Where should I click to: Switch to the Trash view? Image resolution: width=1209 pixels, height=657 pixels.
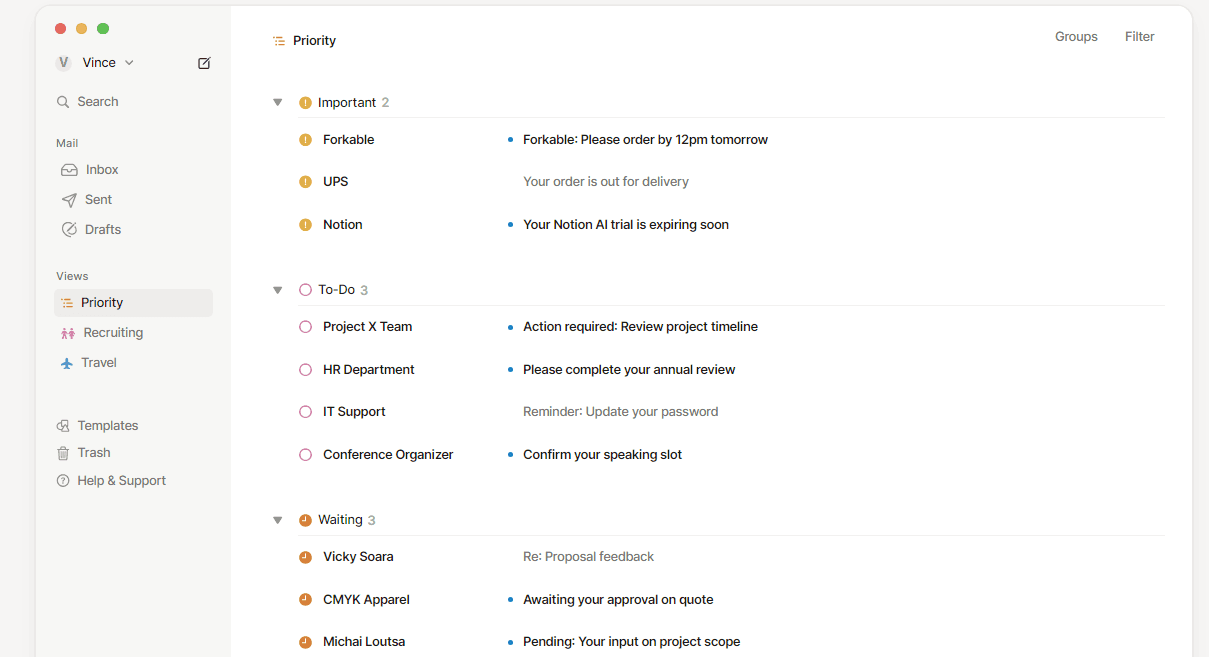(x=92, y=452)
